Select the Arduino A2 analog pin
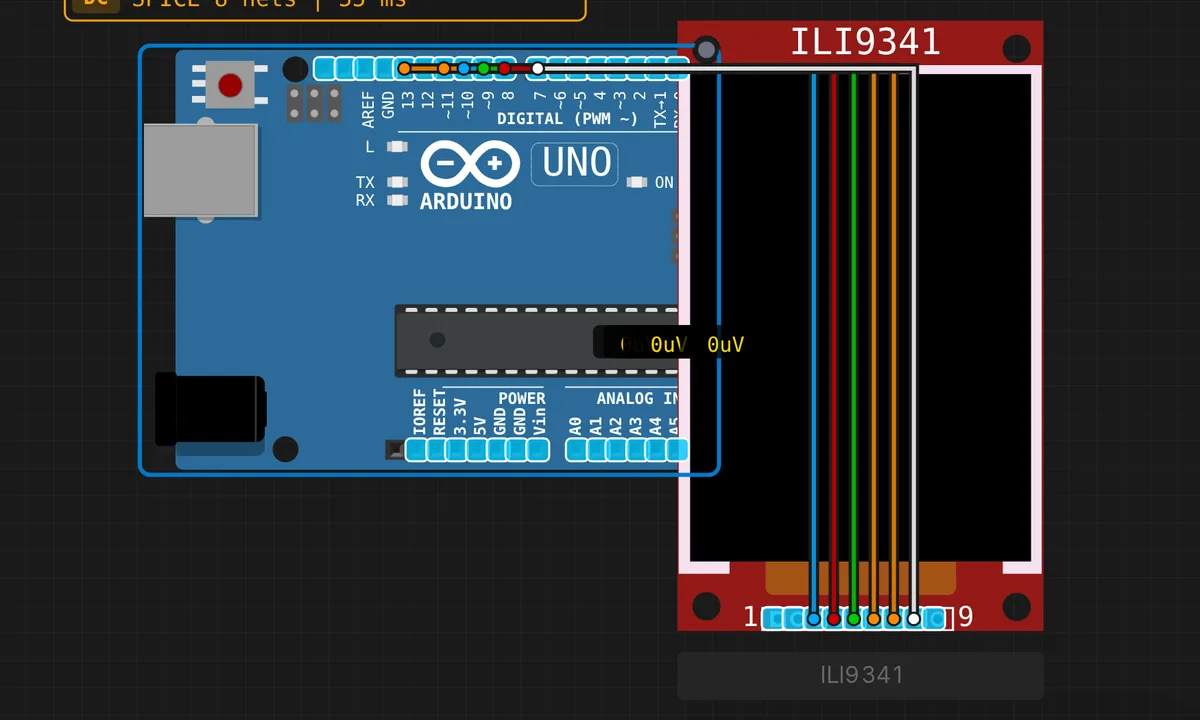Image resolution: width=1200 pixels, height=720 pixels. (x=617, y=450)
